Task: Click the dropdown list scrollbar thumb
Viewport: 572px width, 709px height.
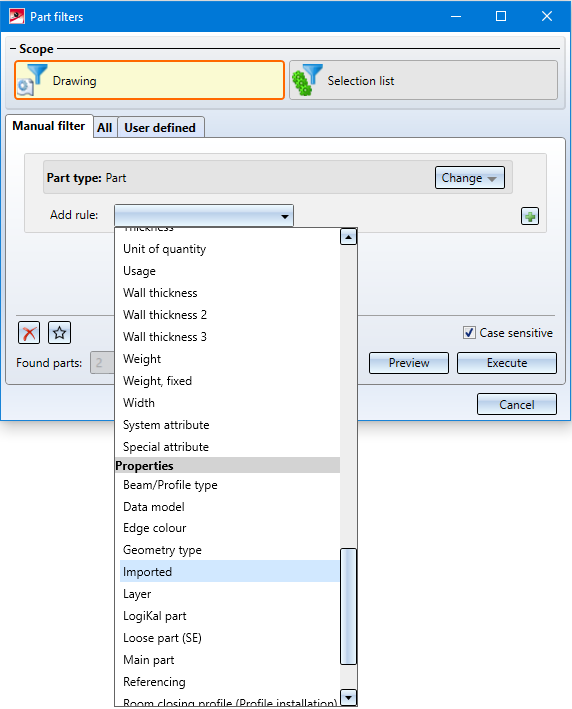Action: tap(348, 606)
